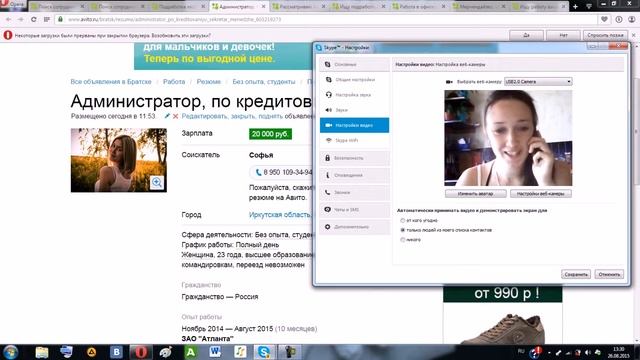Open the Windows Start menu
640x360 pixels.
coord(11,352)
